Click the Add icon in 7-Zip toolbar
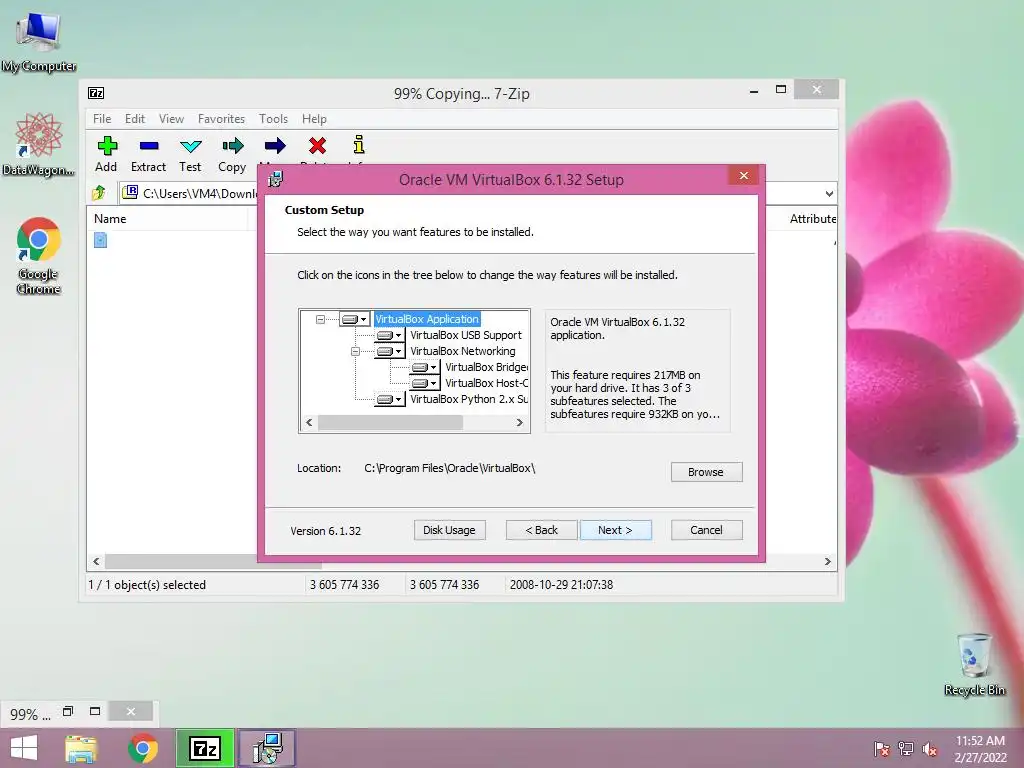Image resolution: width=1024 pixels, height=768 pixels. [x=107, y=146]
